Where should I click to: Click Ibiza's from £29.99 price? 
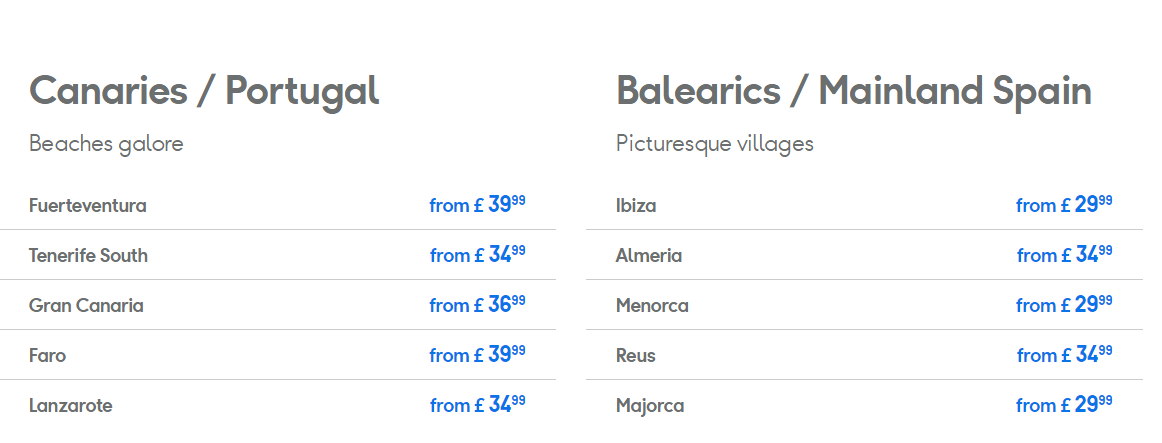pyautogui.click(x=1064, y=205)
